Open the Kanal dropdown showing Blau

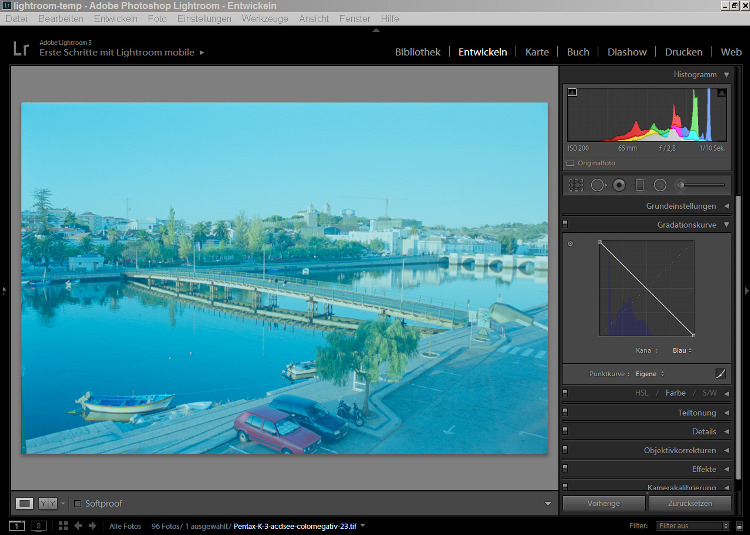(x=681, y=351)
